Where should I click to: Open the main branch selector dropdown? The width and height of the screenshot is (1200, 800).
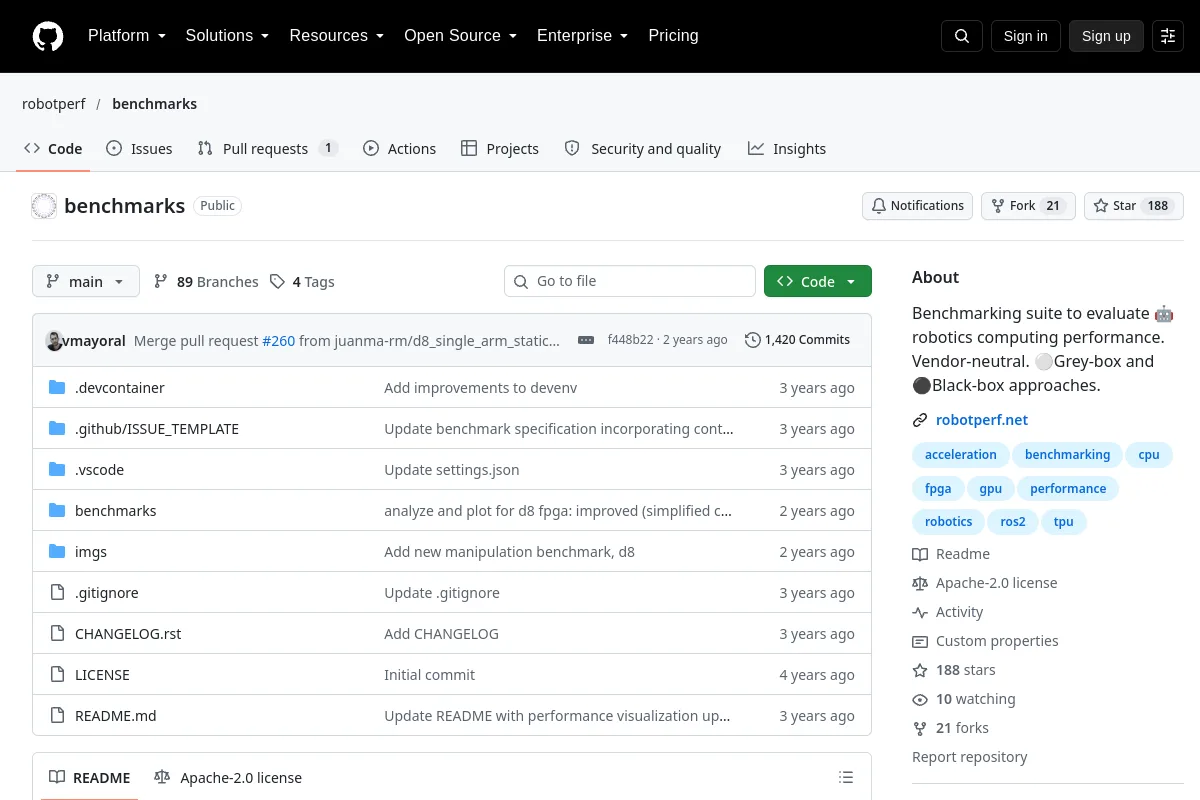[86, 282]
